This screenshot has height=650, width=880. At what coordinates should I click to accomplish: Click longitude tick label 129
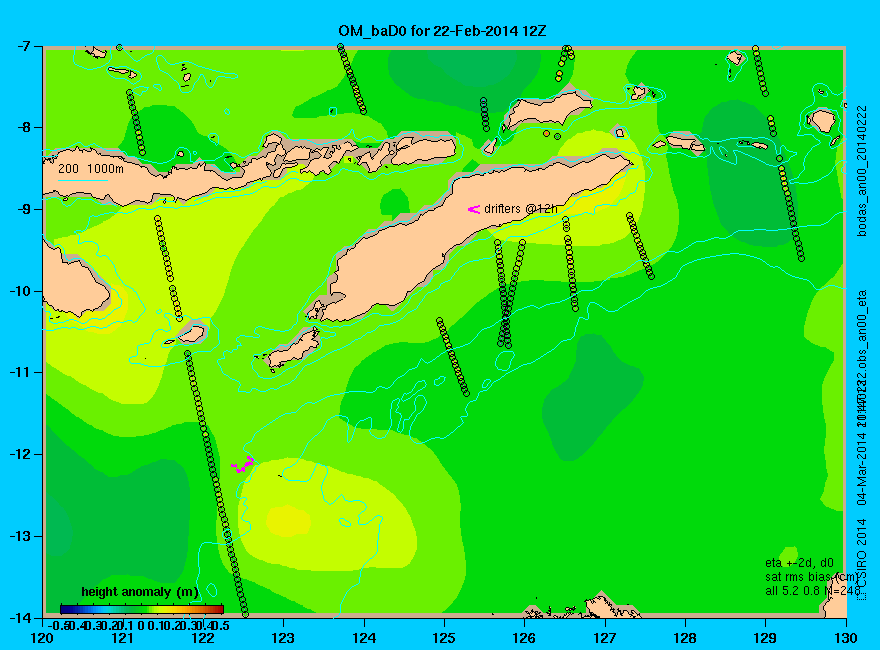(x=766, y=638)
